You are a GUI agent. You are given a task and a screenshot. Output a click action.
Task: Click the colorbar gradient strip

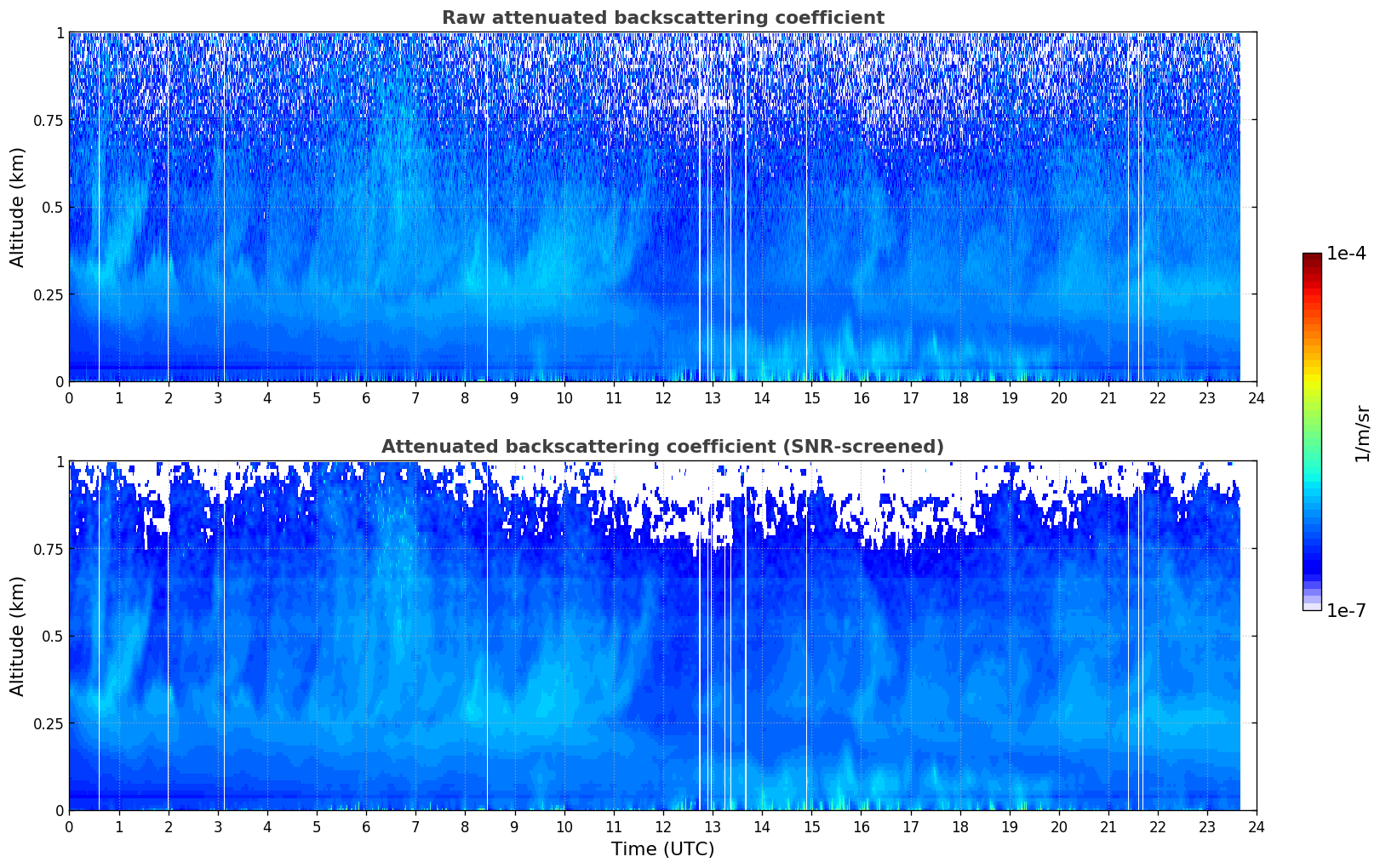click(x=1312, y=431)
